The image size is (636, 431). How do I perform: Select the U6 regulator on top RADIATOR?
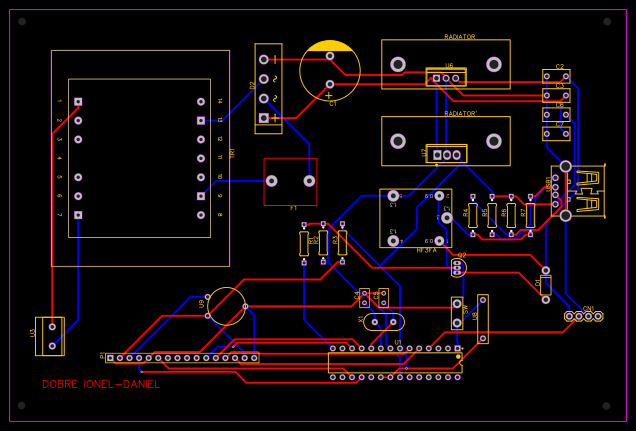446,77
